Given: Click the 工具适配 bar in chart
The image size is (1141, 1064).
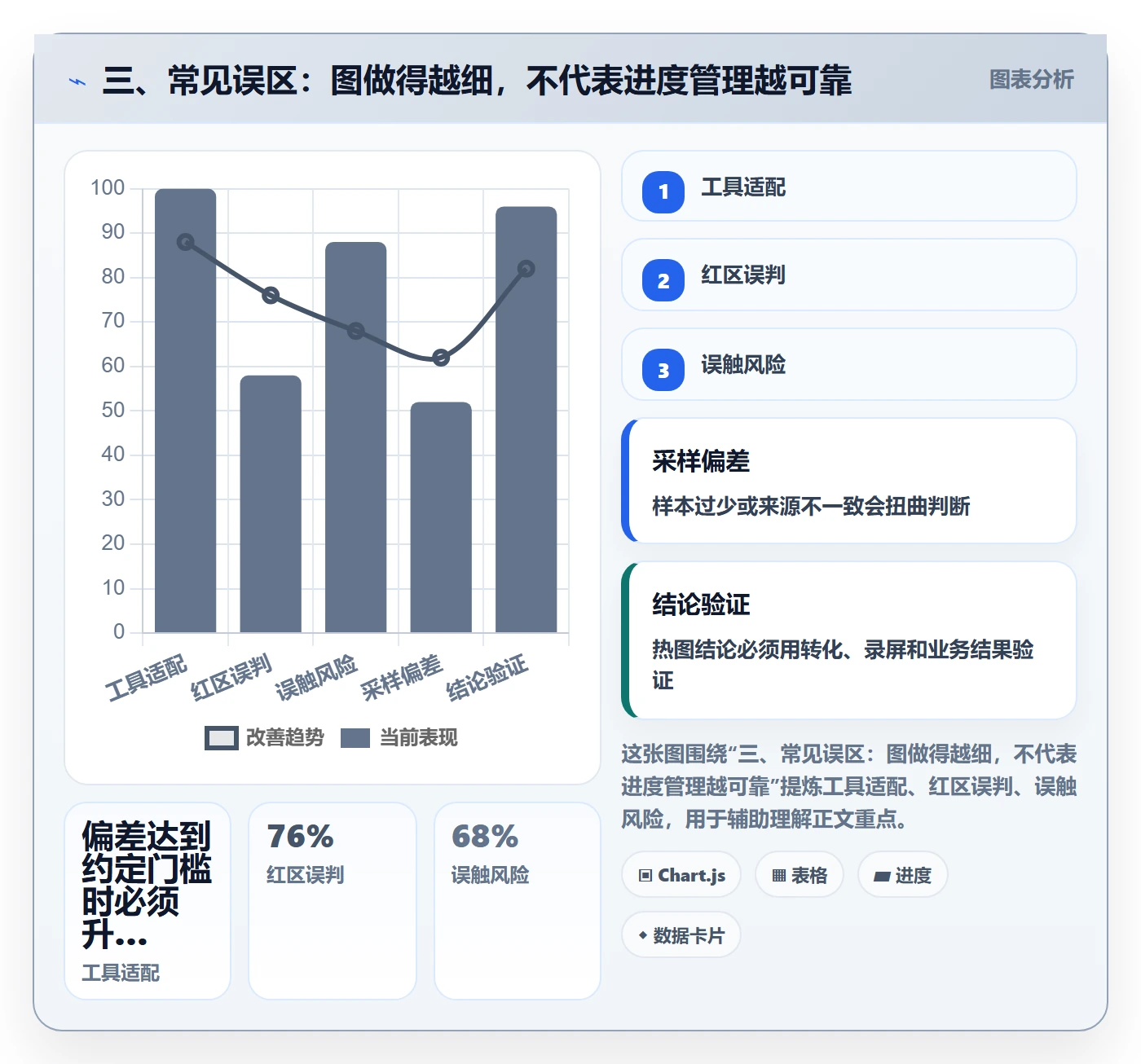Looking at the screenshot, I should 186,411.
